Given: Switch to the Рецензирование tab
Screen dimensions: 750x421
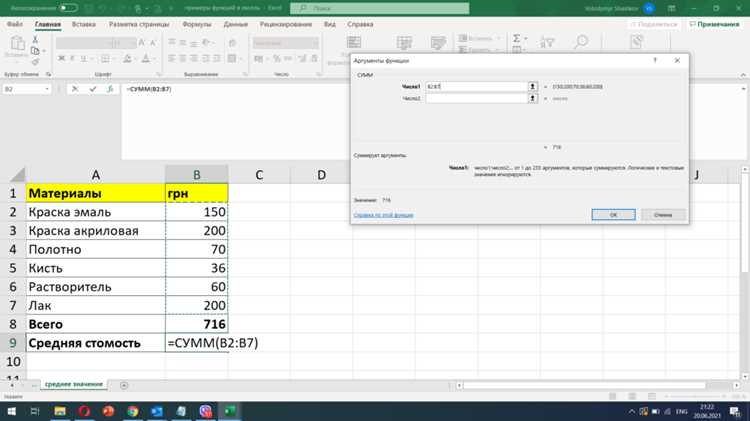Looking at the screenshot, I should tap(286, 24).
